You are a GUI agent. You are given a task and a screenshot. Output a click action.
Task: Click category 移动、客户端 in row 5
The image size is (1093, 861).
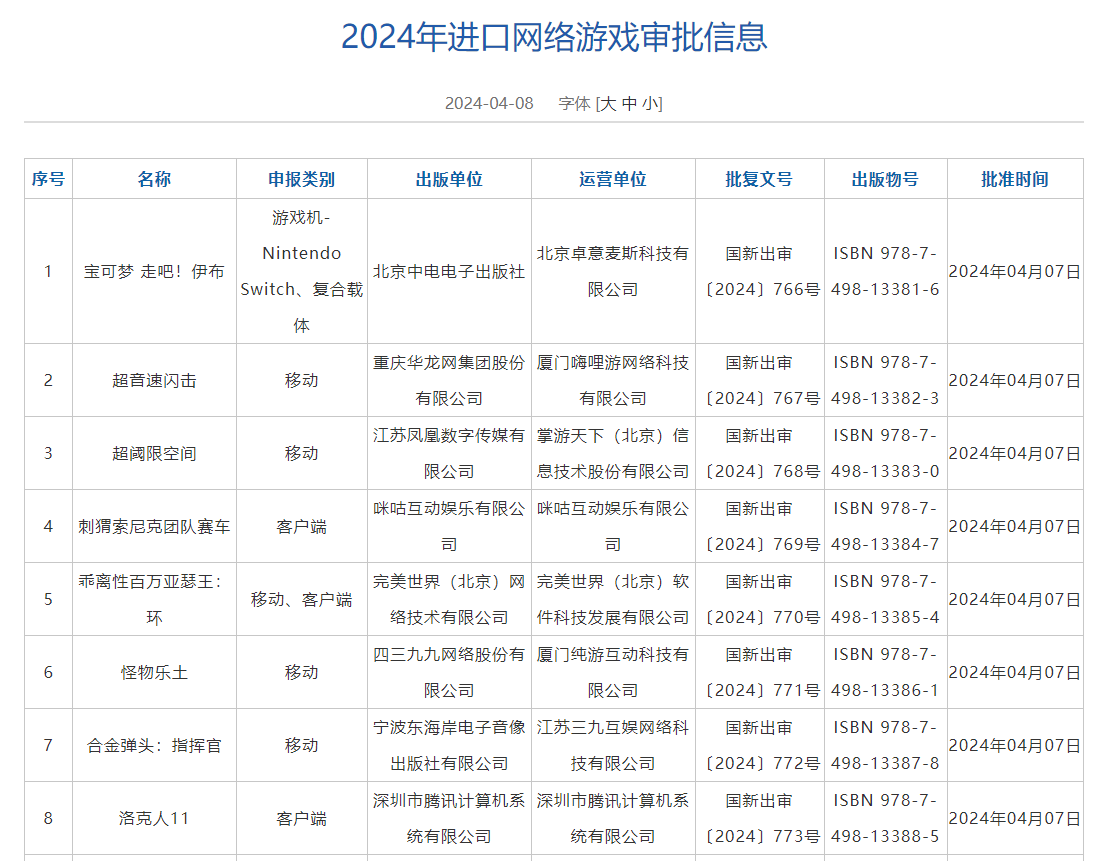tap(301, 600)
